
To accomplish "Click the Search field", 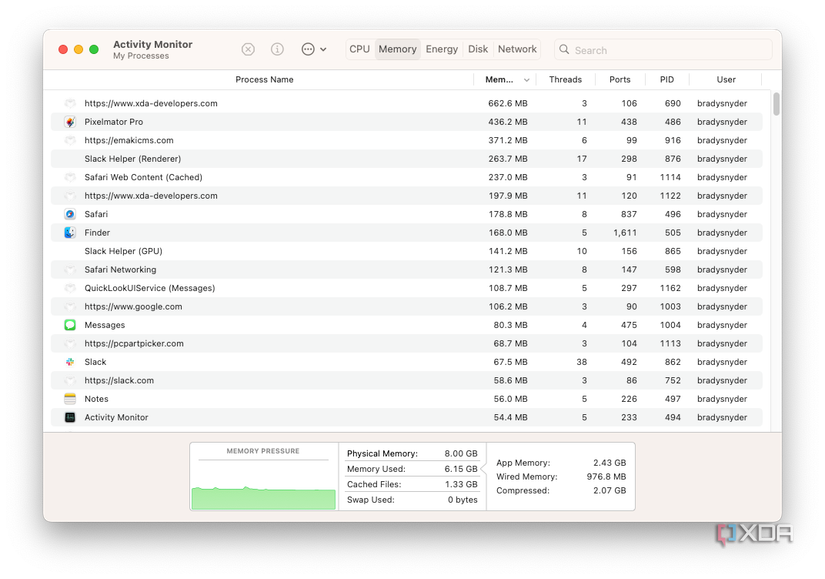I will pos(663,50).
